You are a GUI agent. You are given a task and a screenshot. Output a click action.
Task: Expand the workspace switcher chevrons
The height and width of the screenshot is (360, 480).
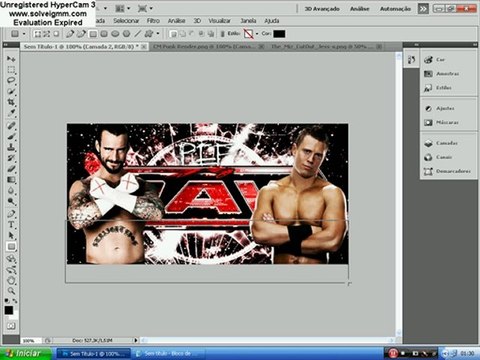point(423,9)
